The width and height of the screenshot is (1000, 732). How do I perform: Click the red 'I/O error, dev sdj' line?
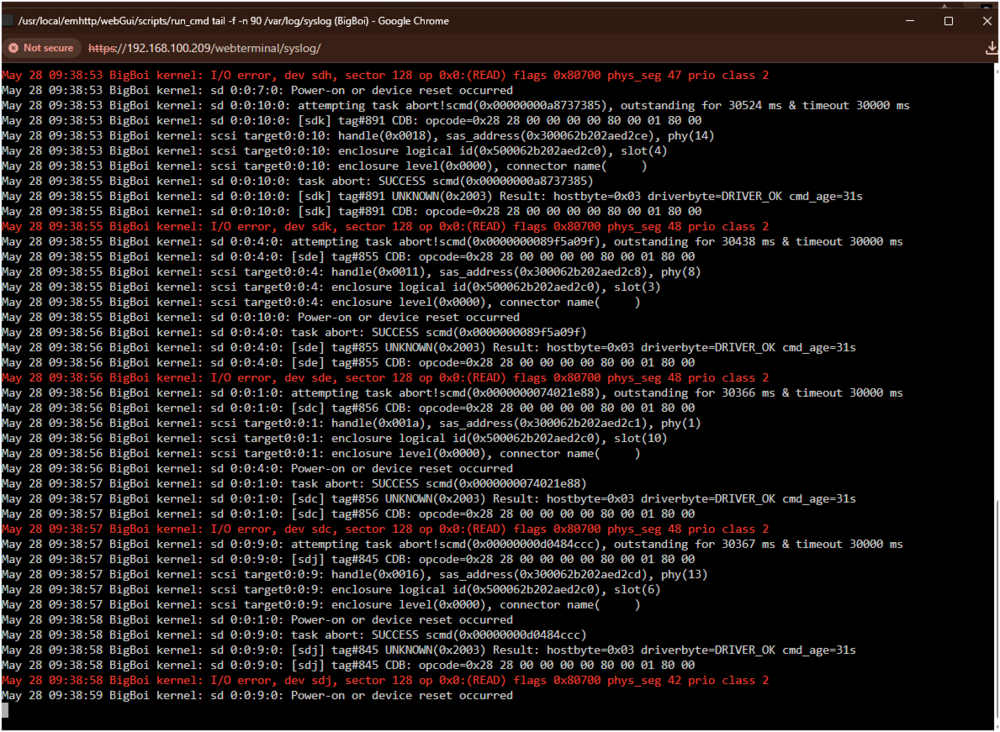click(x=385, y=680)
